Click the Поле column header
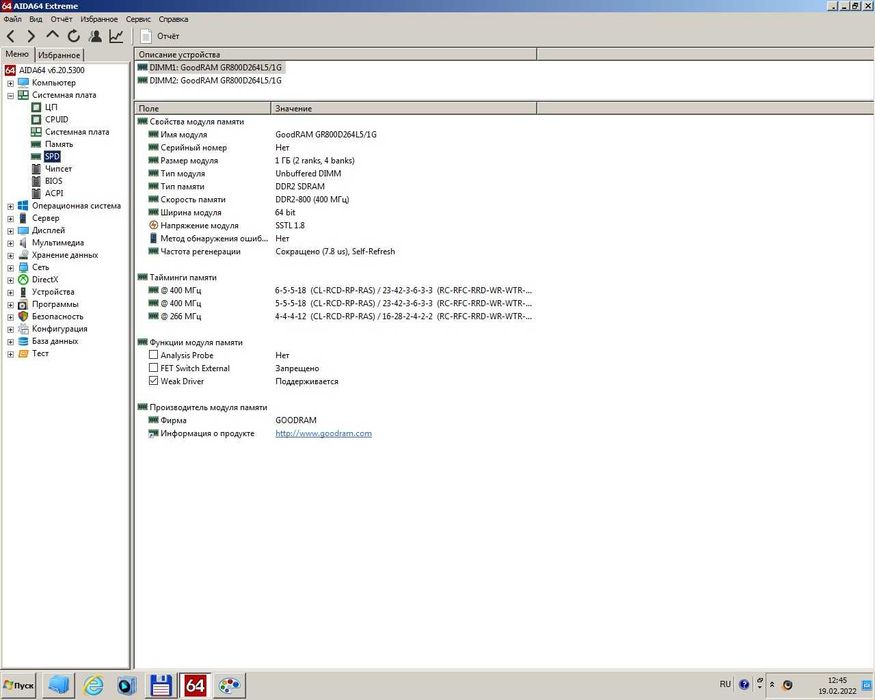 click(x=203, y=108)
